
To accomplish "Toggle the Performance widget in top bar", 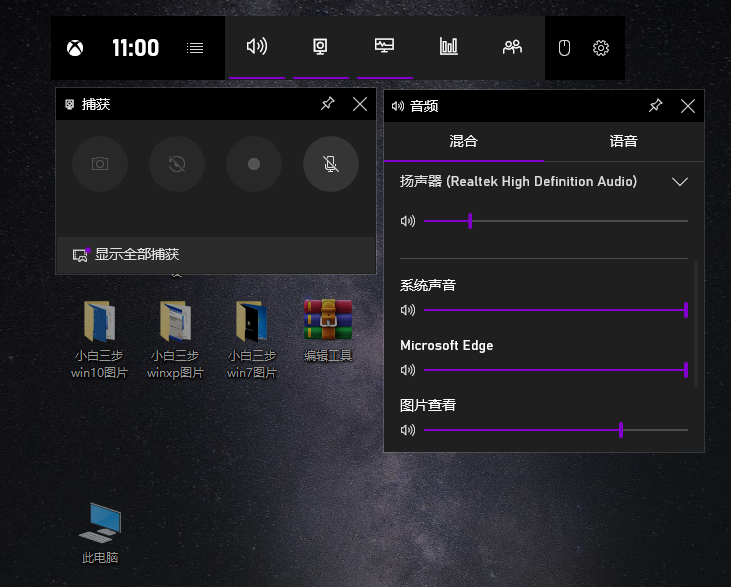I will (384, 47).
